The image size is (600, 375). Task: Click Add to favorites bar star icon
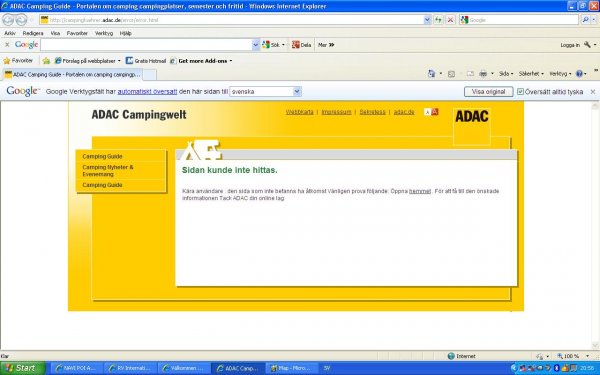click(x=46, y=60)
